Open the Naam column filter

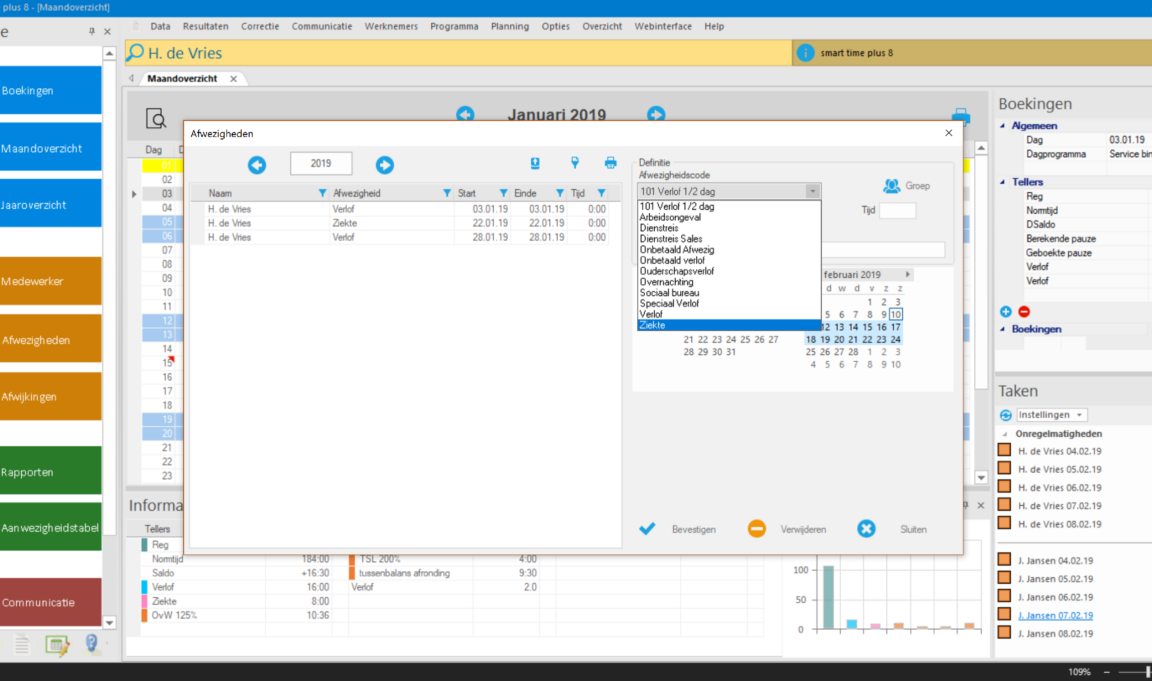click(322, 193)
